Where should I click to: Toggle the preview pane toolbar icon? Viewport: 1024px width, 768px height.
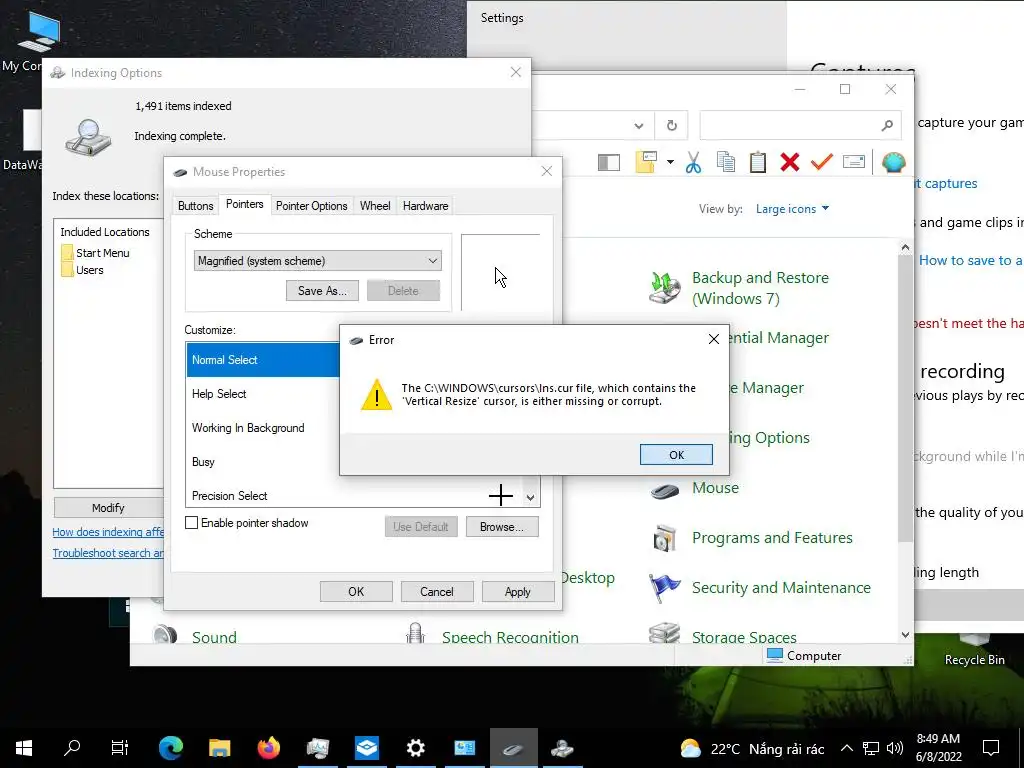click(609, 162)
